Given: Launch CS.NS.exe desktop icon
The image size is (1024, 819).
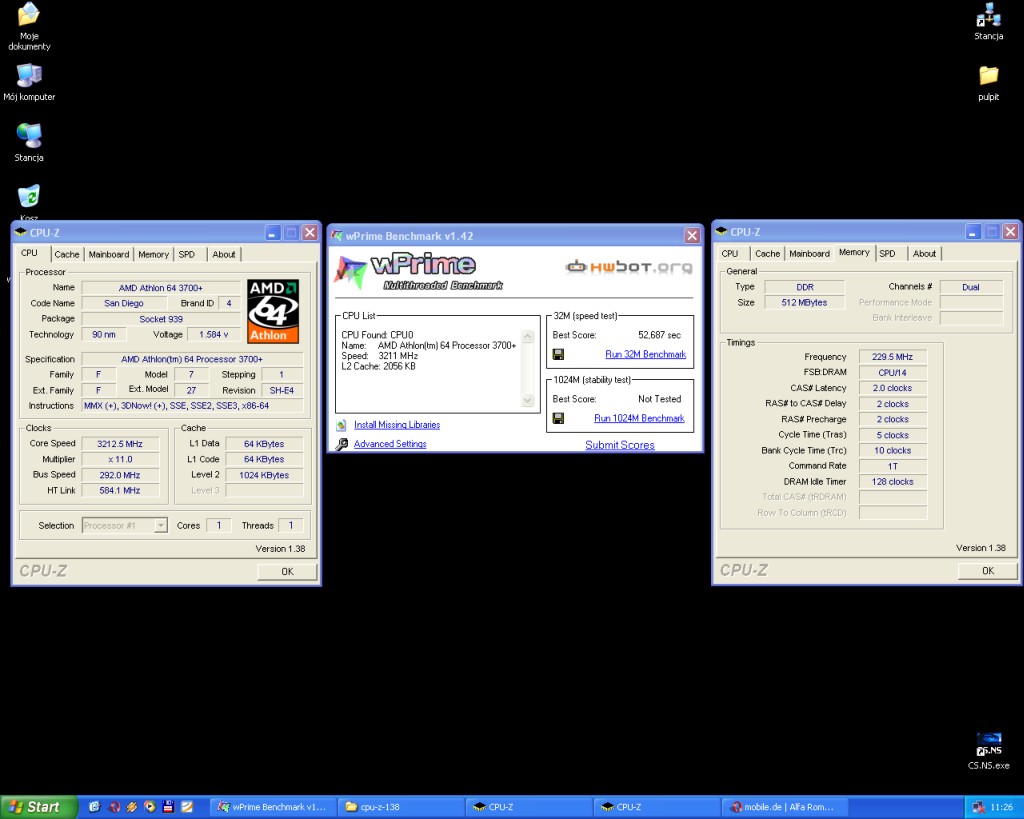Looking at the screenshot, I should point(988,750).
